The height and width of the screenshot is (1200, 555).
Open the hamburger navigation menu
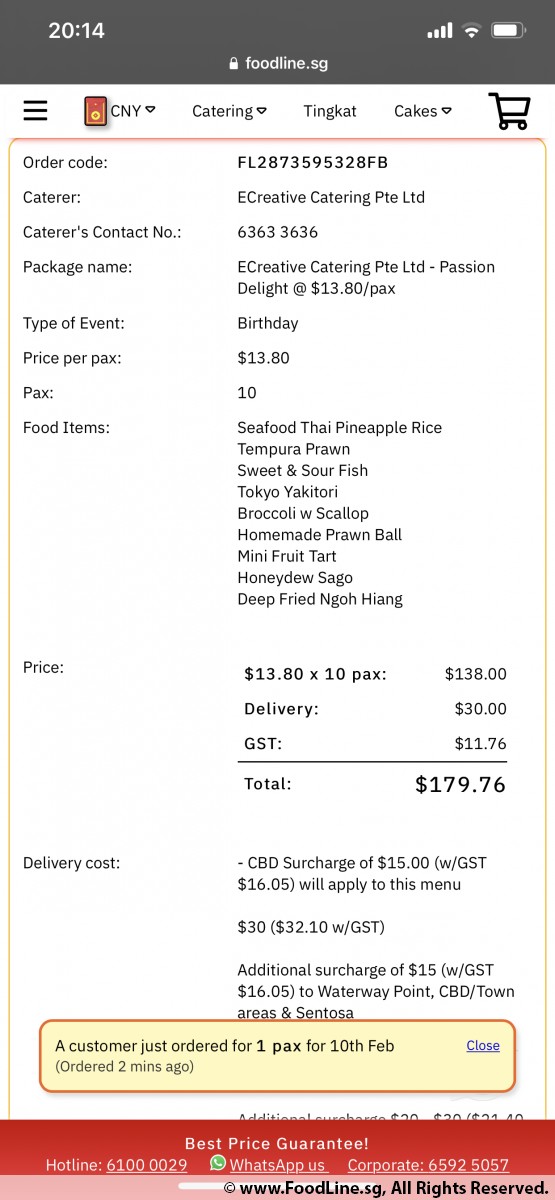coord(35,110)
